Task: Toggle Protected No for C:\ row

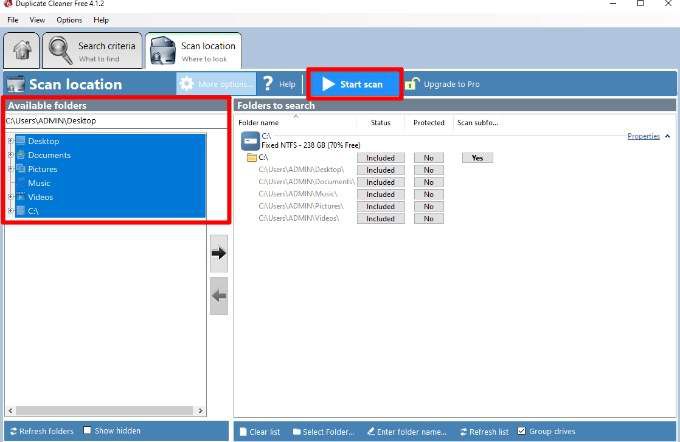Action: point(428,158)
